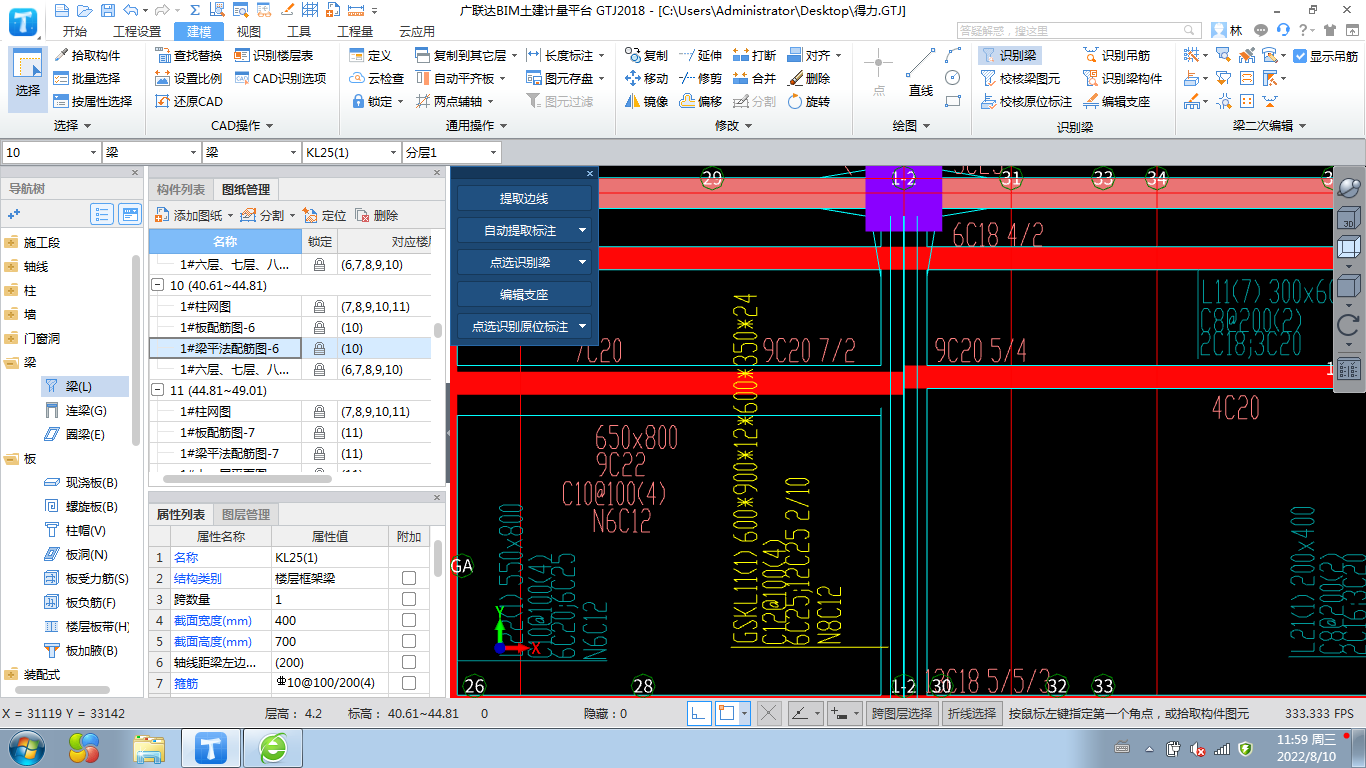
Task: Select the 1#柱网图 row under floor 10
Action: [x=290, y=306]
